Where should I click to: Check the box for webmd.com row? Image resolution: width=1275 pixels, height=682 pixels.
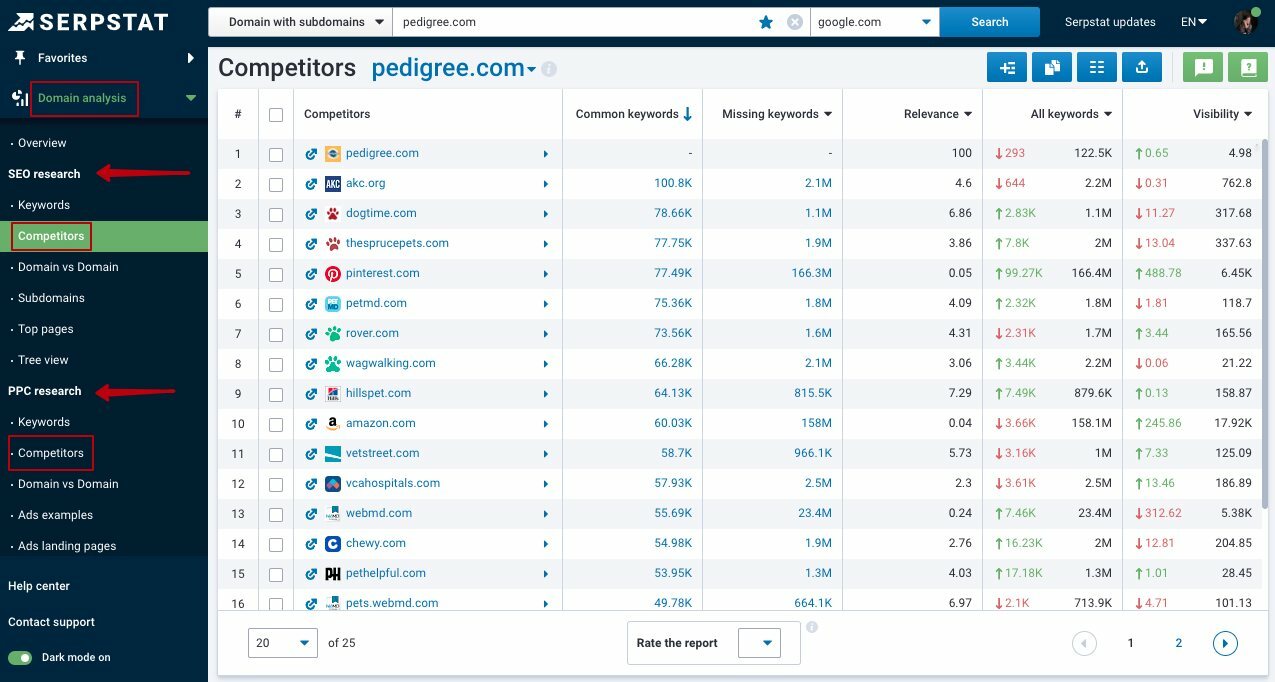coord(276,514)
